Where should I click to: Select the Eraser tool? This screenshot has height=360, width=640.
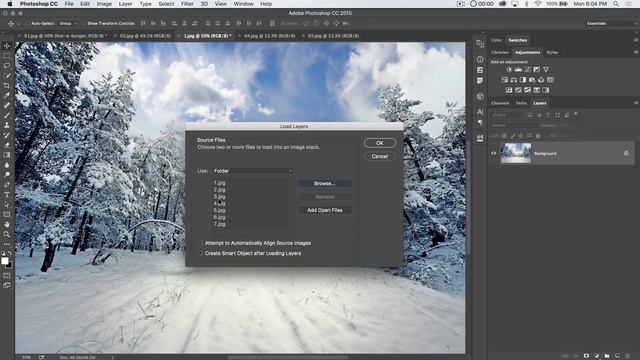[7, 145]
